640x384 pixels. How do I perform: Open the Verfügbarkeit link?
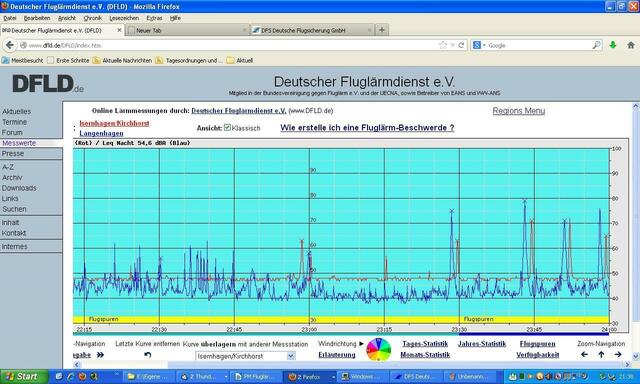pos(538,355)
